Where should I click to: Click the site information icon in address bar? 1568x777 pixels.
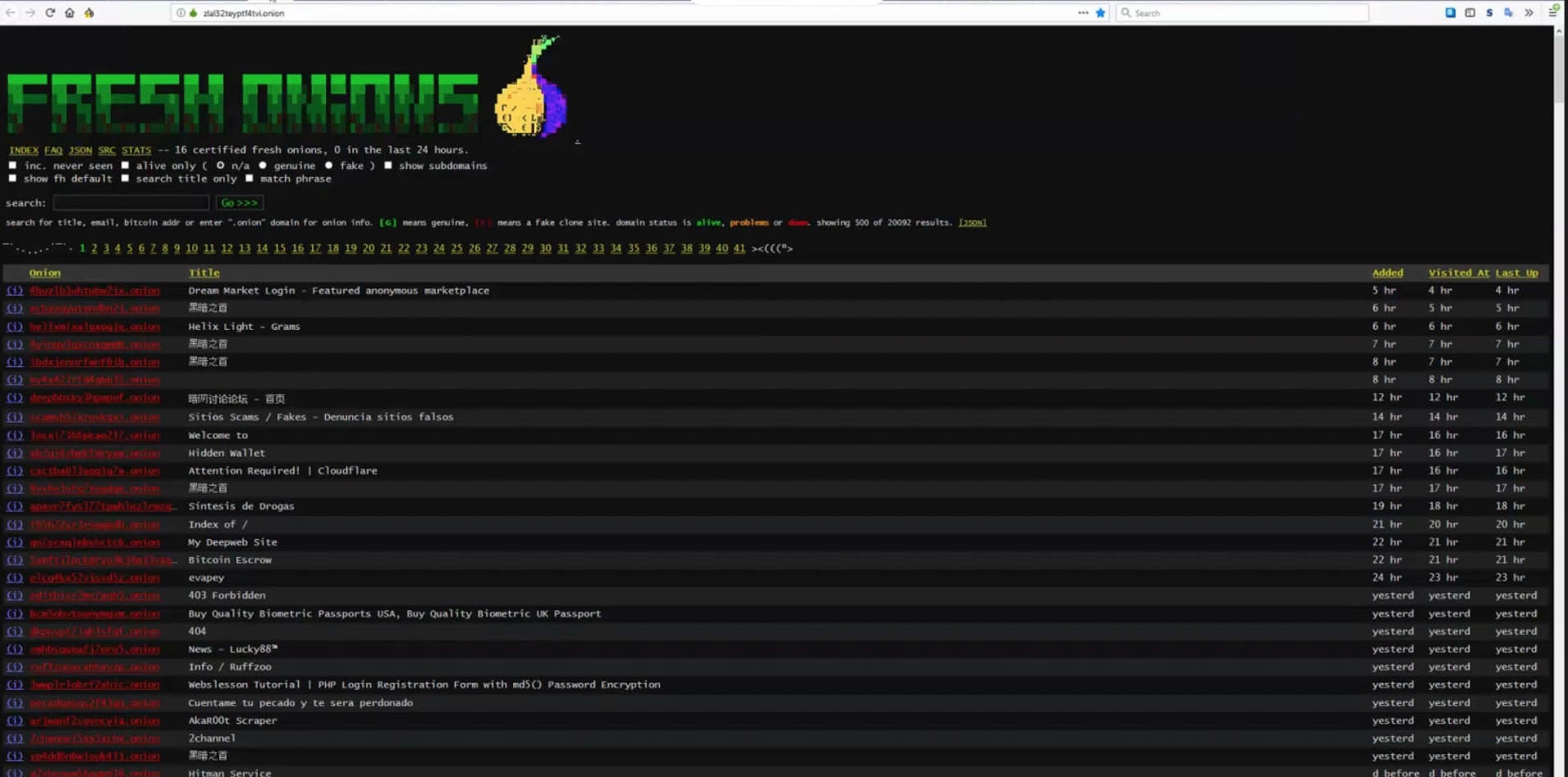pyautogui.click(x=181, y=12)
